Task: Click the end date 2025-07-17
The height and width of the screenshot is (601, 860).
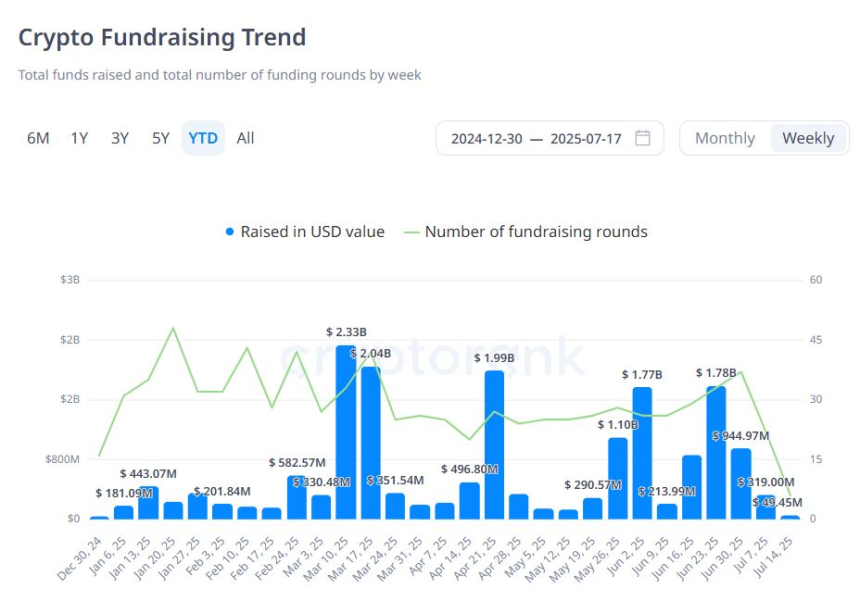Action: (585, 139)
